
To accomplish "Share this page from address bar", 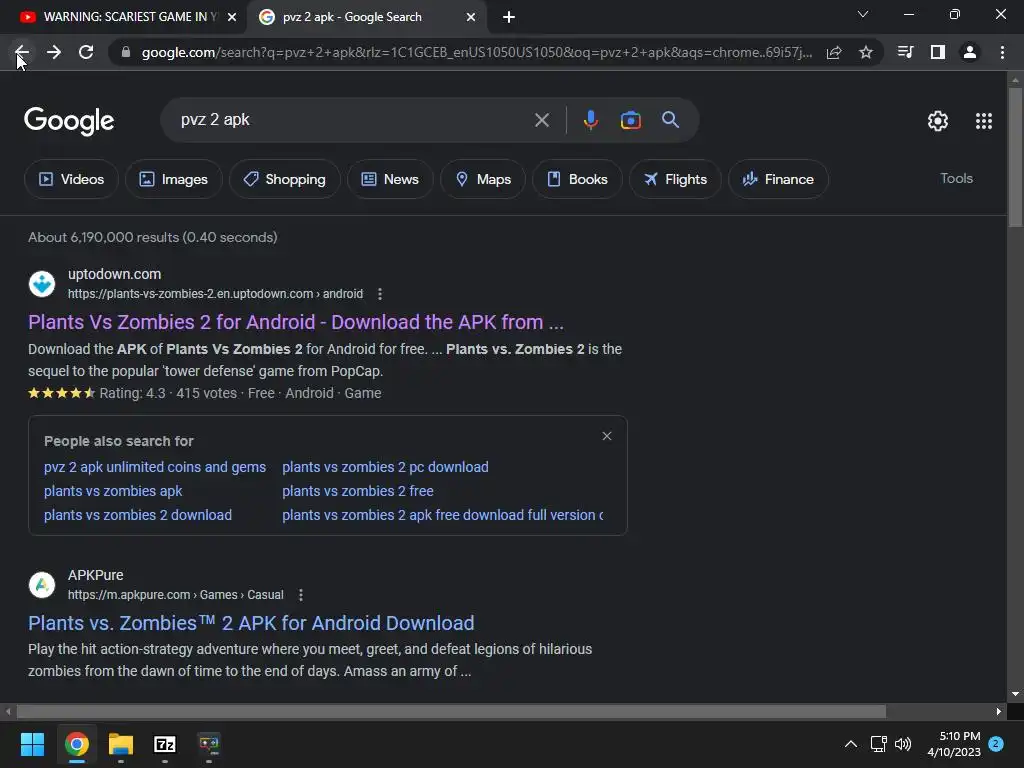I will point(834,52).
